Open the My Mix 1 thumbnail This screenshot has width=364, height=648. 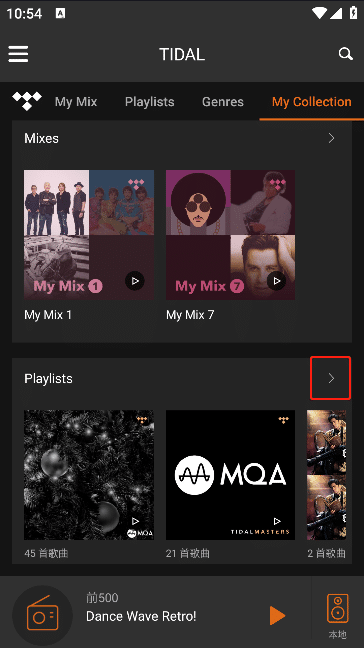tap(89, 235)
